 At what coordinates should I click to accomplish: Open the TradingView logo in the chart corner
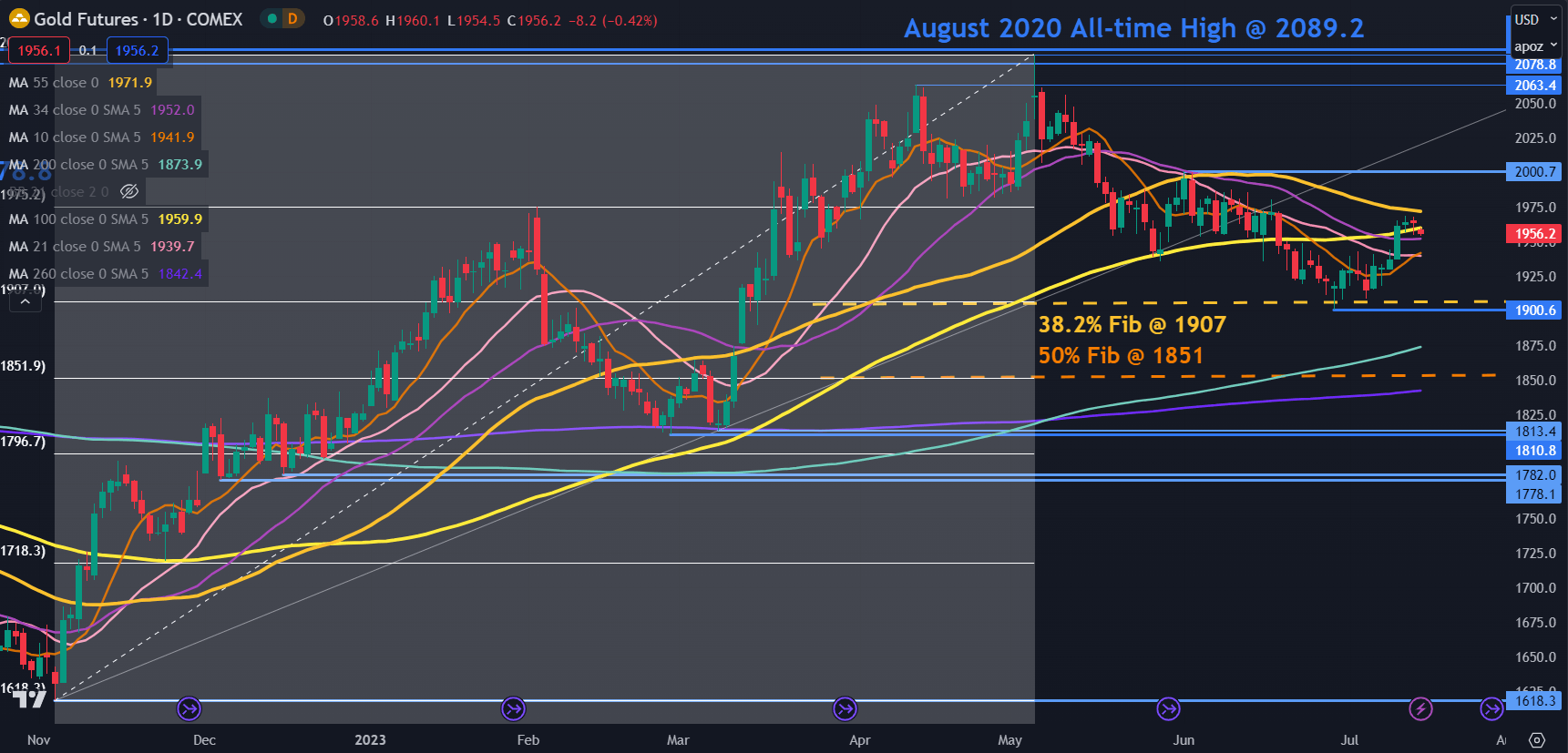[29, 699]
